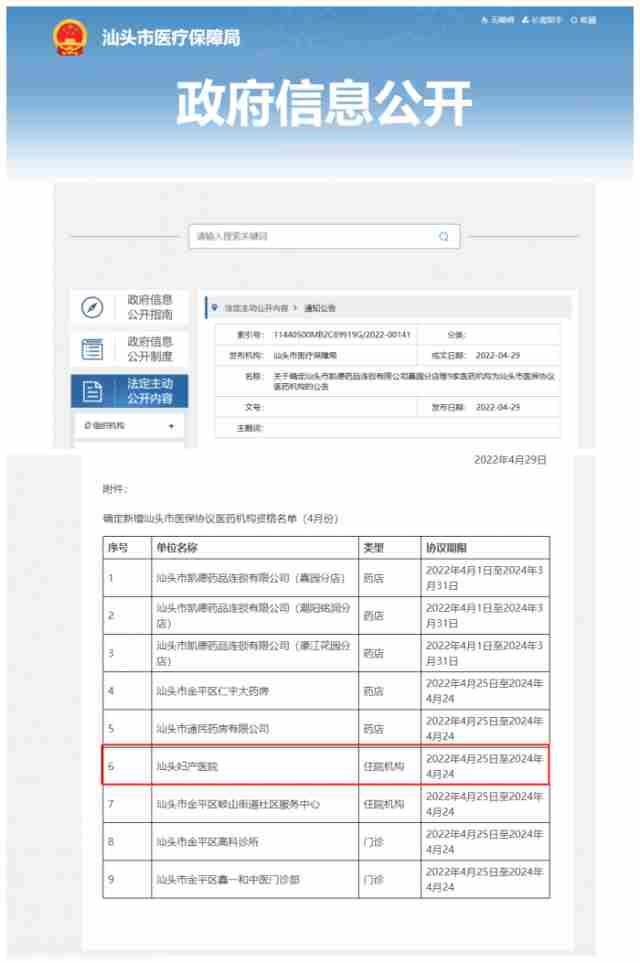Click the list icon for 政府信息公开制度
This screenshot has width=640, height=963.
[x=93, y=349]
